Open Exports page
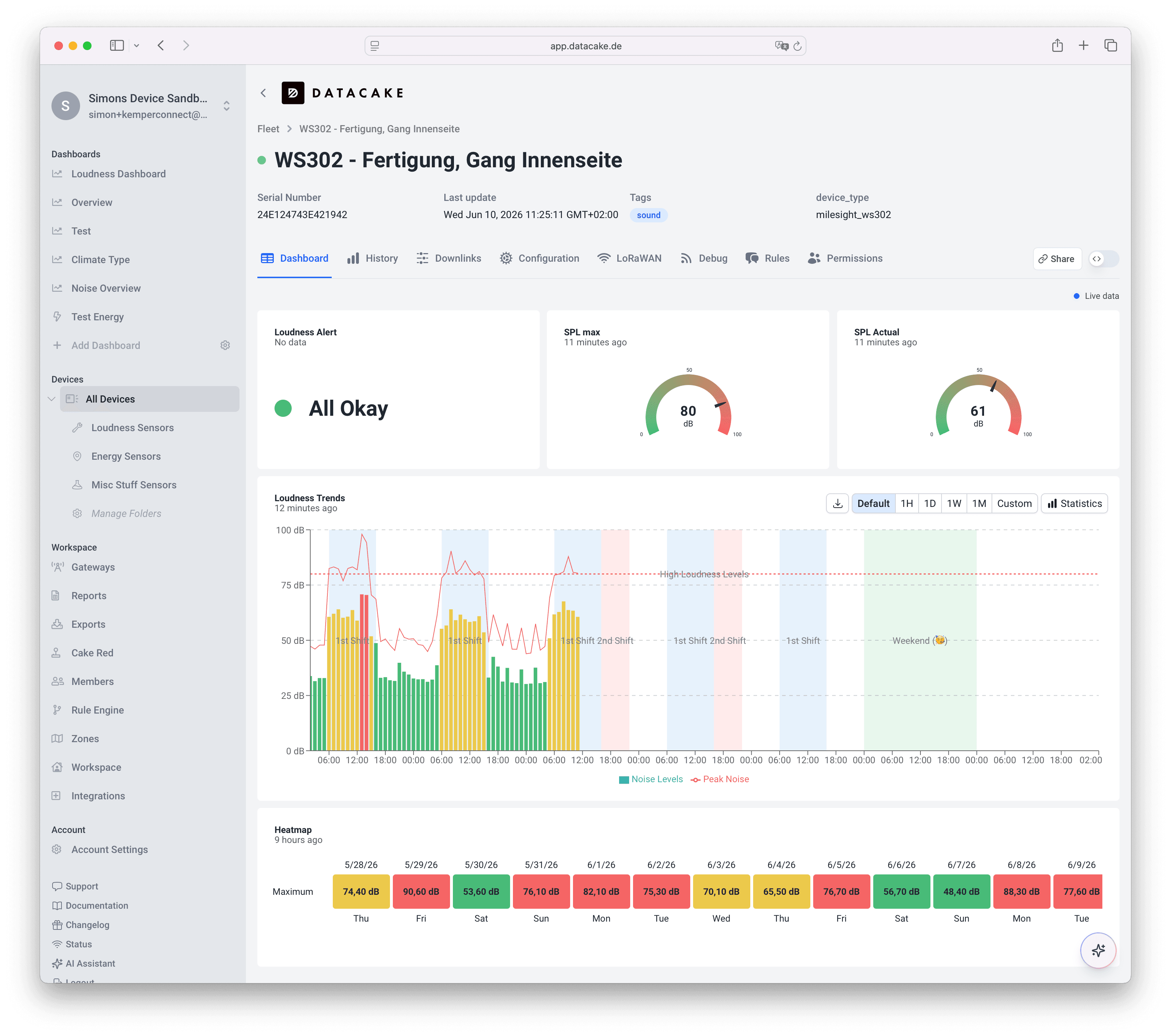Viewport: 1171px width, 1036px height. pos(88,625)
